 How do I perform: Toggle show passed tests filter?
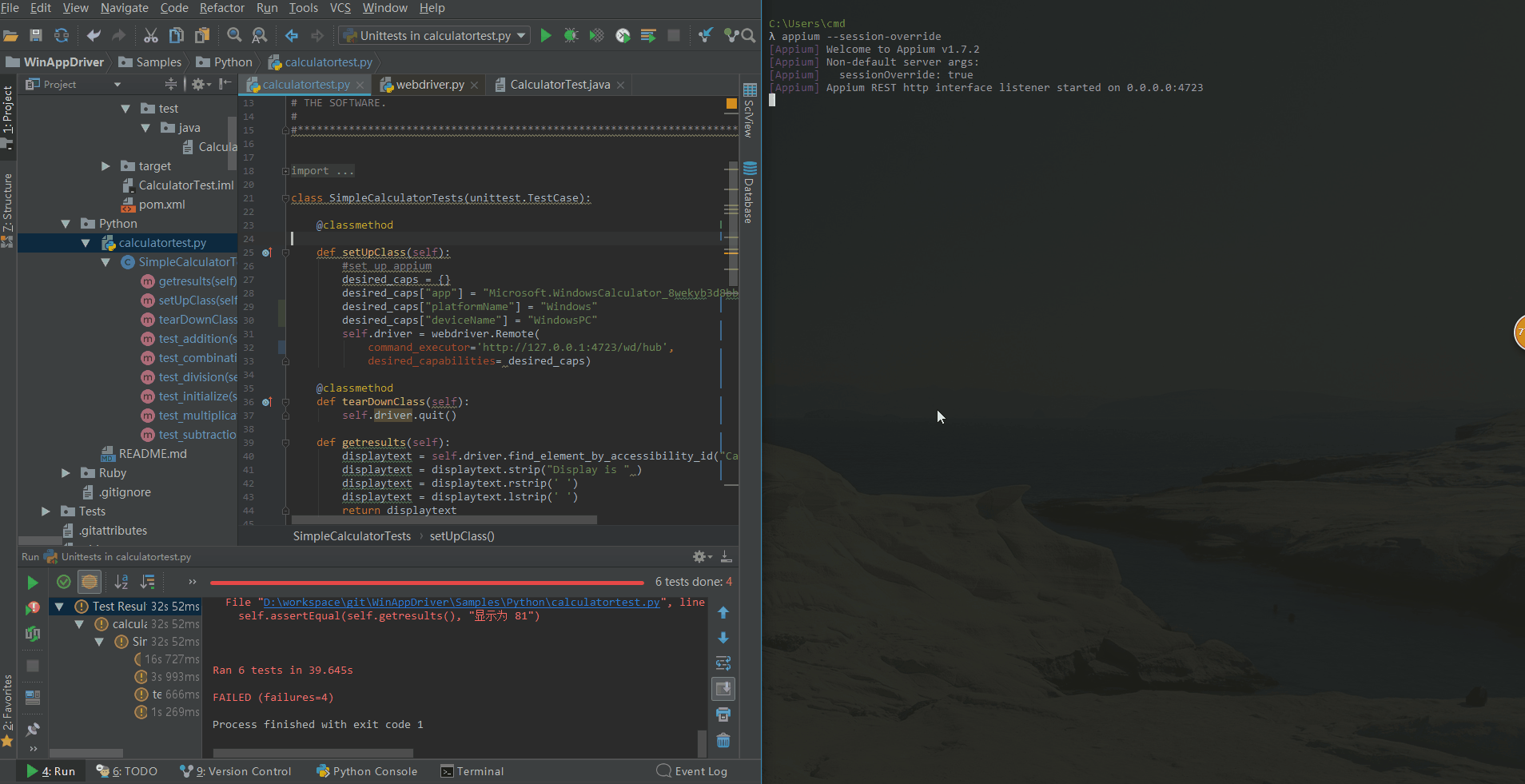[64, 582]
